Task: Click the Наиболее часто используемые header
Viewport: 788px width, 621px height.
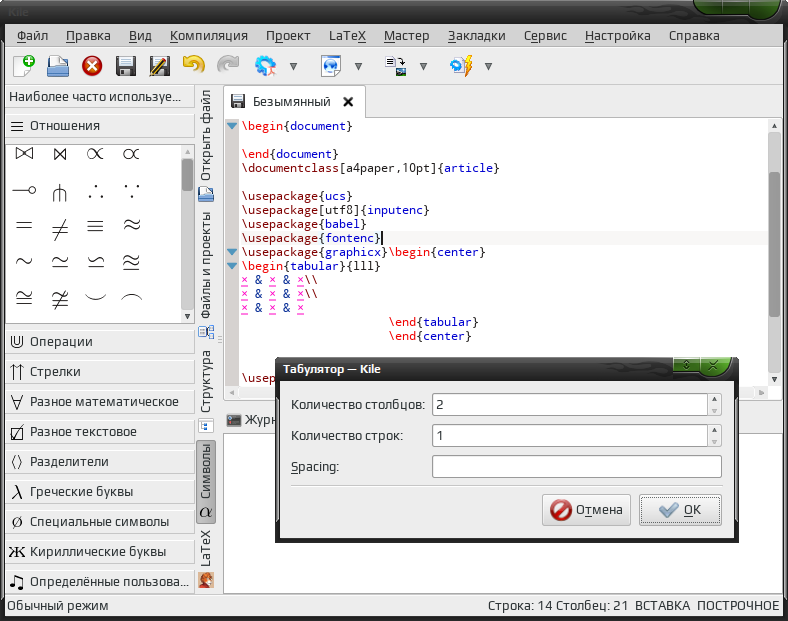Action: tap(100, 96)
